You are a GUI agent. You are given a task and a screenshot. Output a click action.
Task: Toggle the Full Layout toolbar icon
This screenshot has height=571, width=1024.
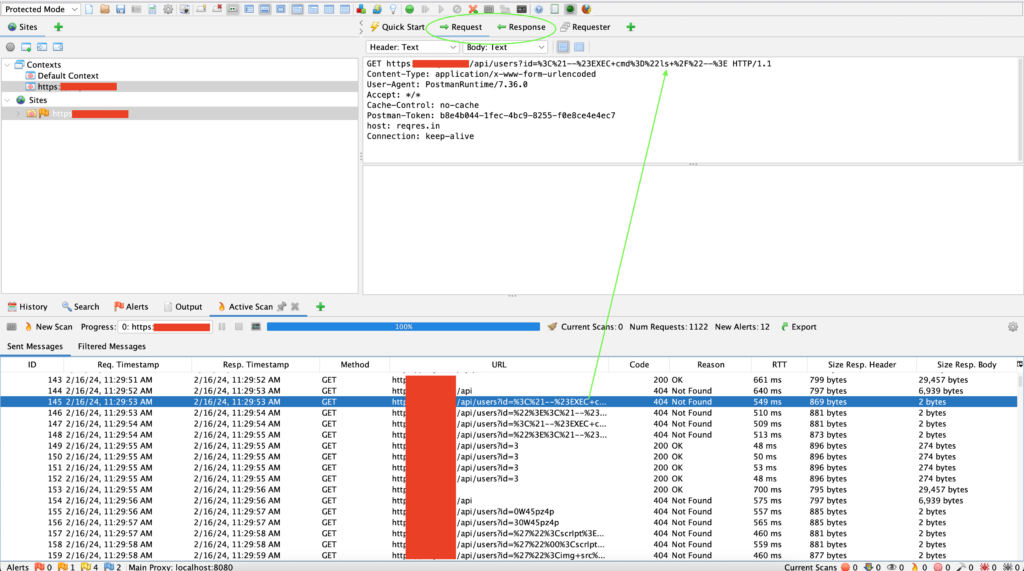tap(281, 9)
